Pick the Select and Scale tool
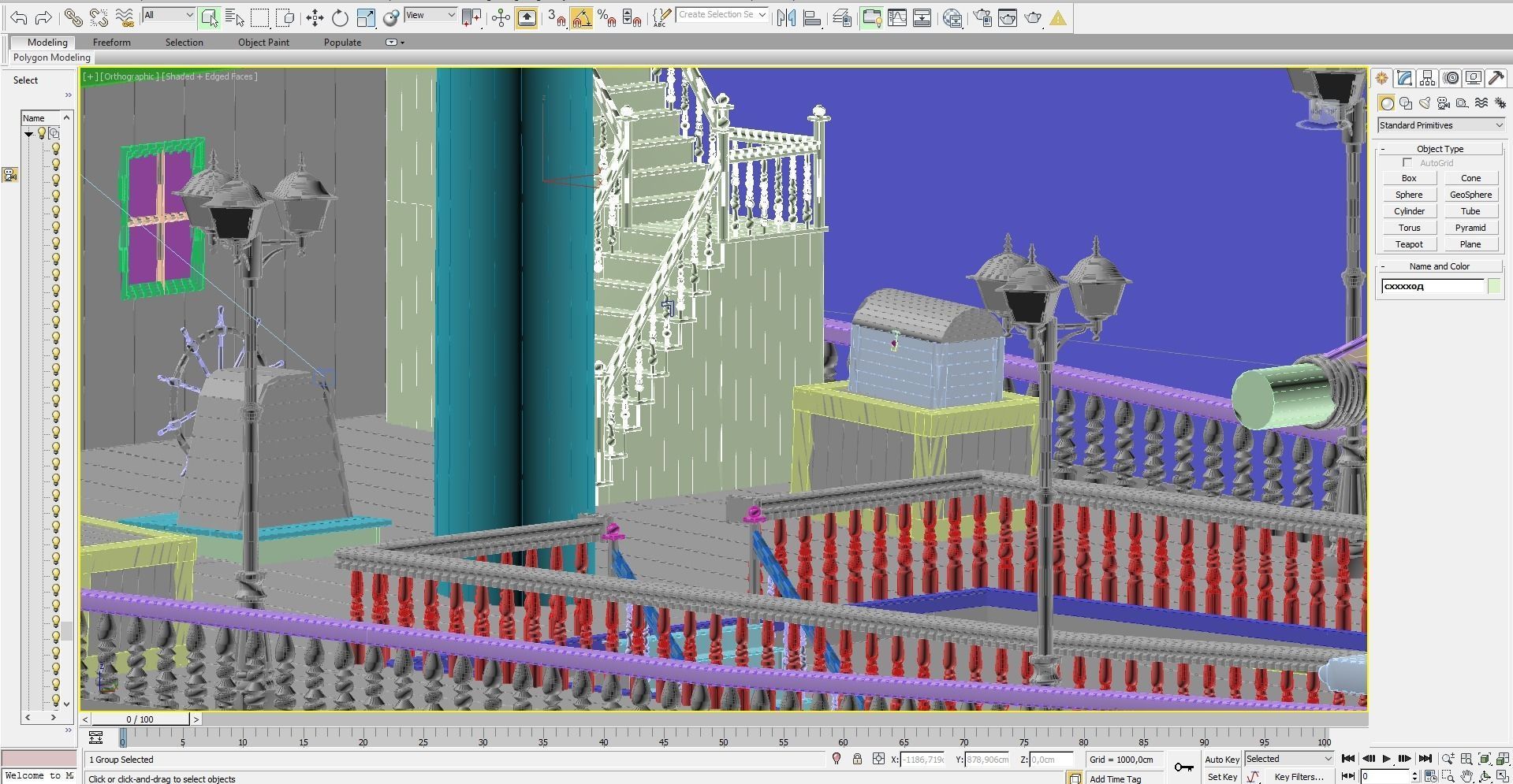The height and width of the screenshot is (784, 1513). click(366, 17)
